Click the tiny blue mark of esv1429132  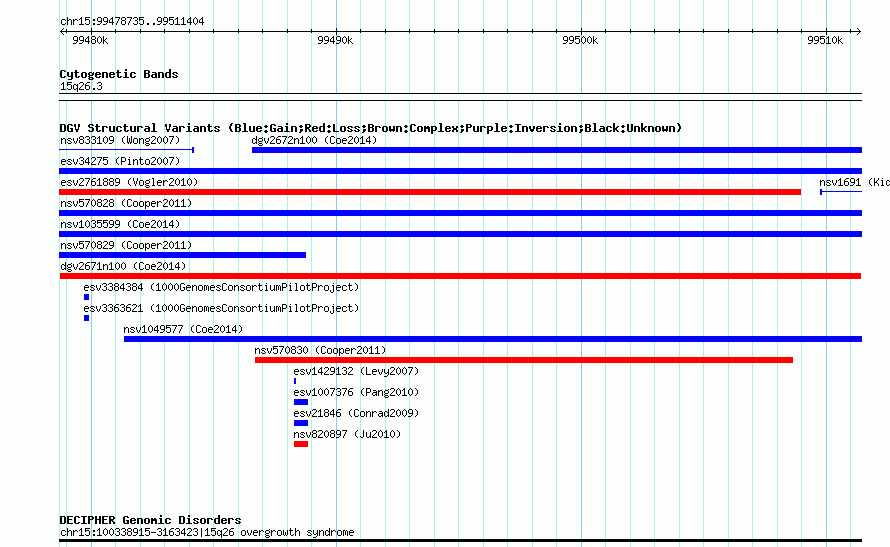coord(295,381)
